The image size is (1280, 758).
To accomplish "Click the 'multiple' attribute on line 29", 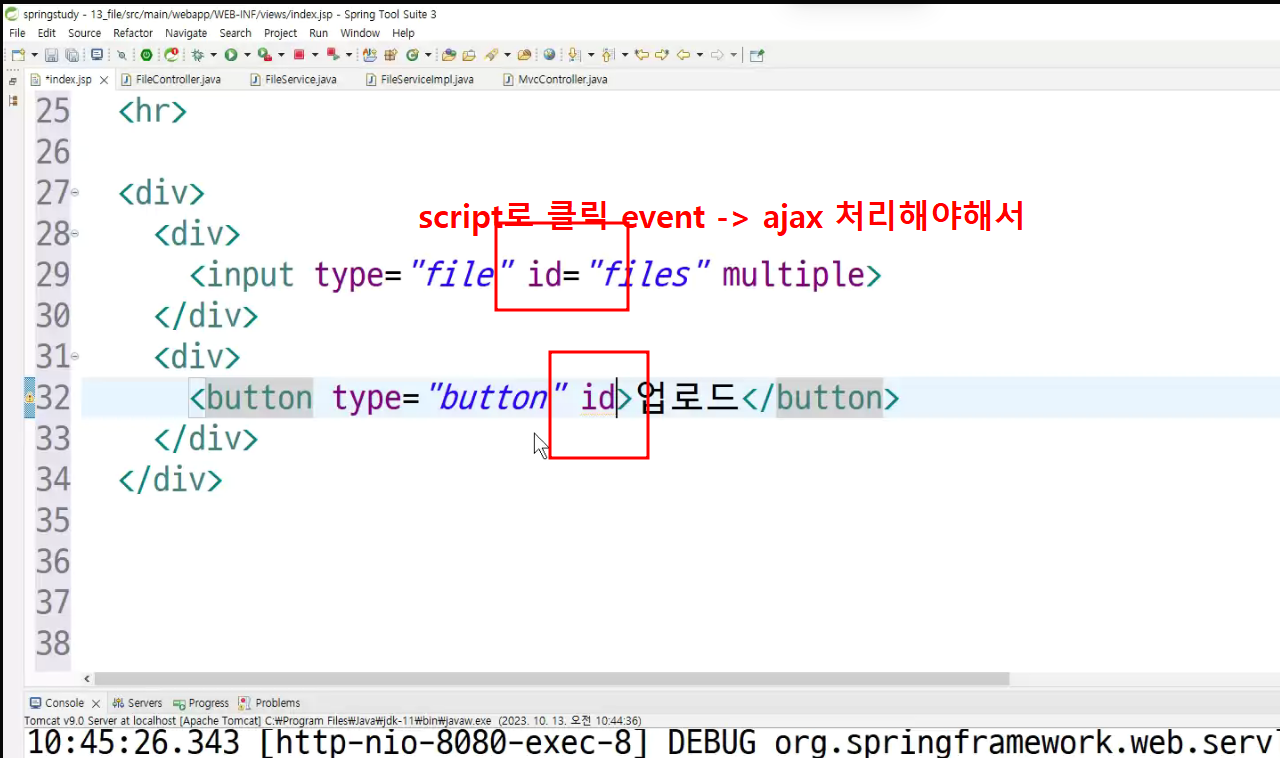I will [x=794, y=274].
